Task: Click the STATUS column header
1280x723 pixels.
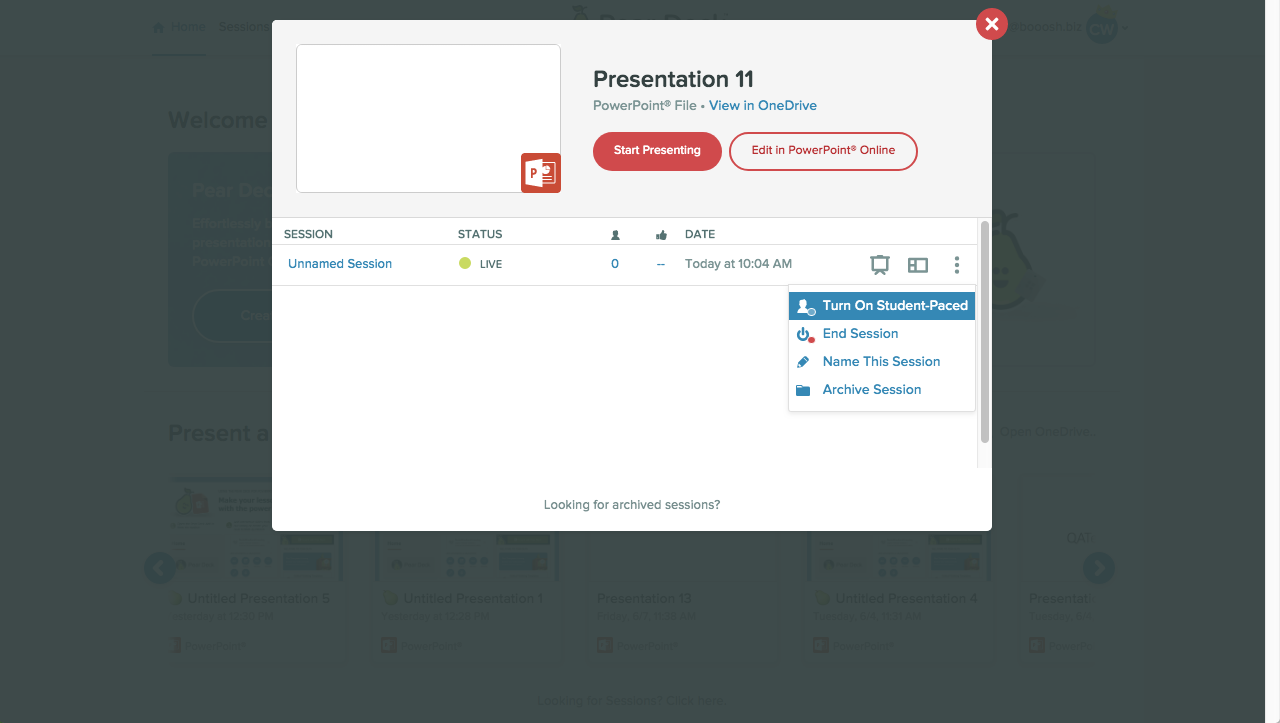Action: point(480,234)
